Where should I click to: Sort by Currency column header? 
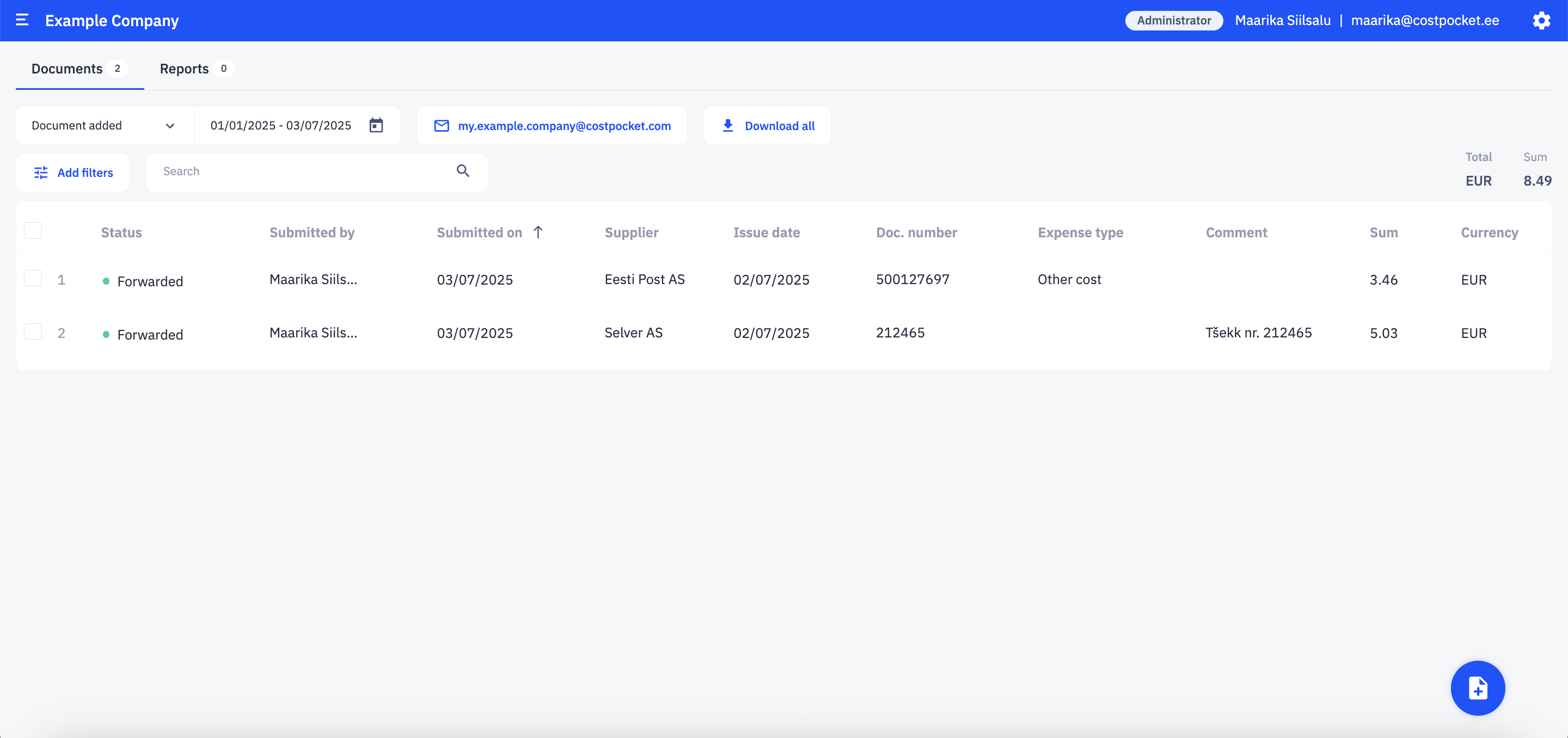click(x=1489, y=232)
